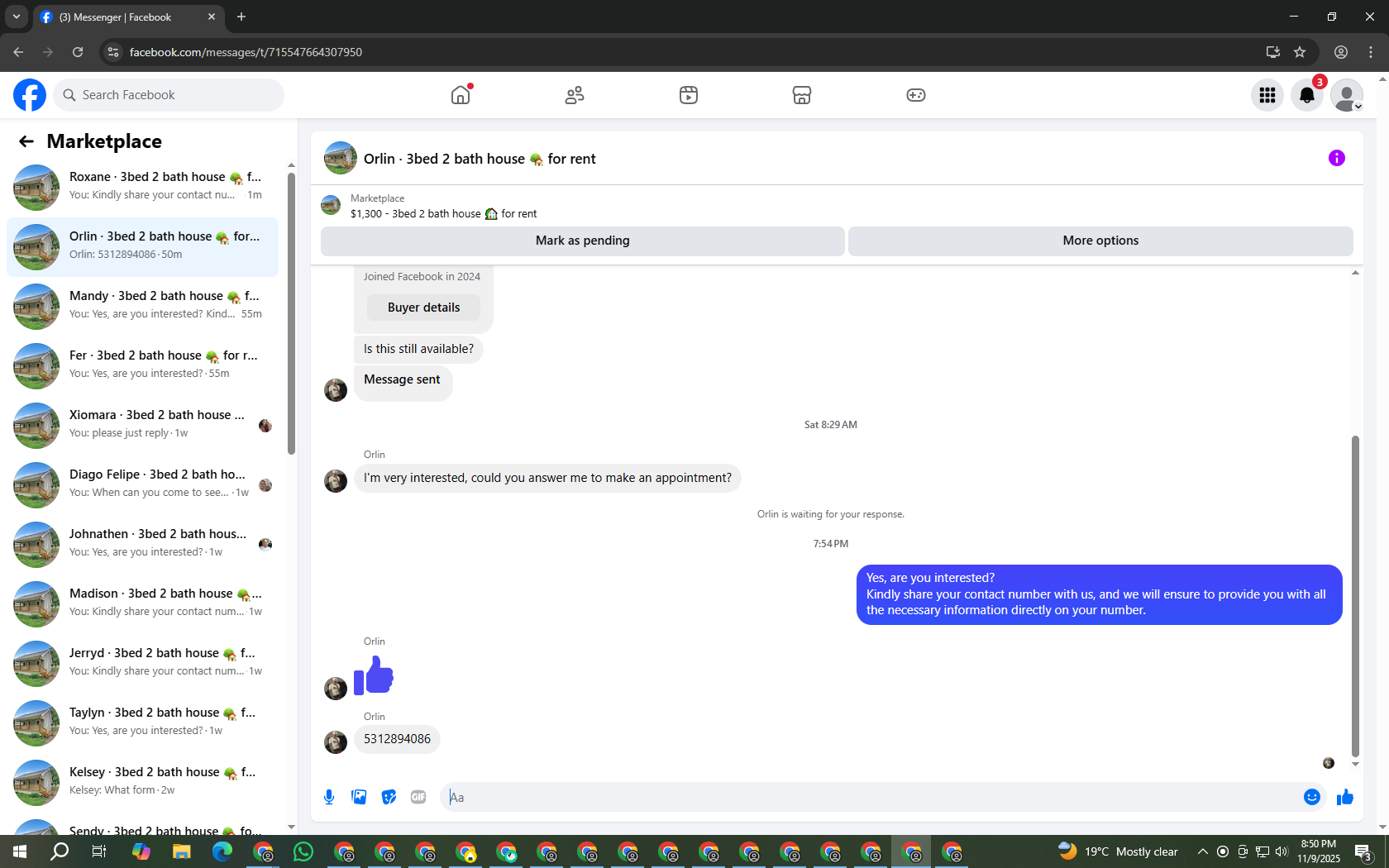Close the Messenger tab
The image size is (1389, 868).
point(212,17)
